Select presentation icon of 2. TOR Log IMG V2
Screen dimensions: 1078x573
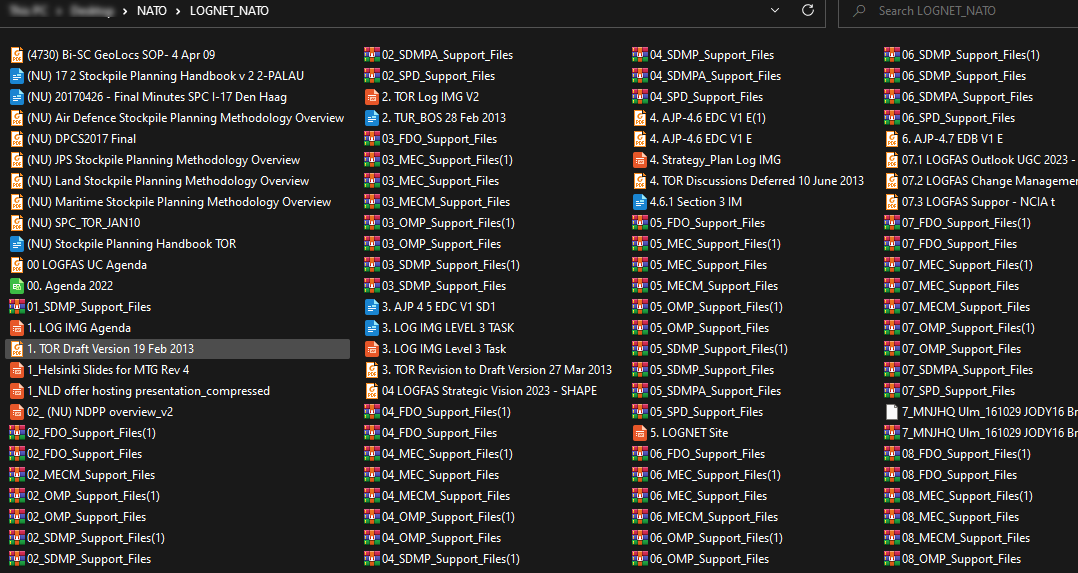coord(372,97)
